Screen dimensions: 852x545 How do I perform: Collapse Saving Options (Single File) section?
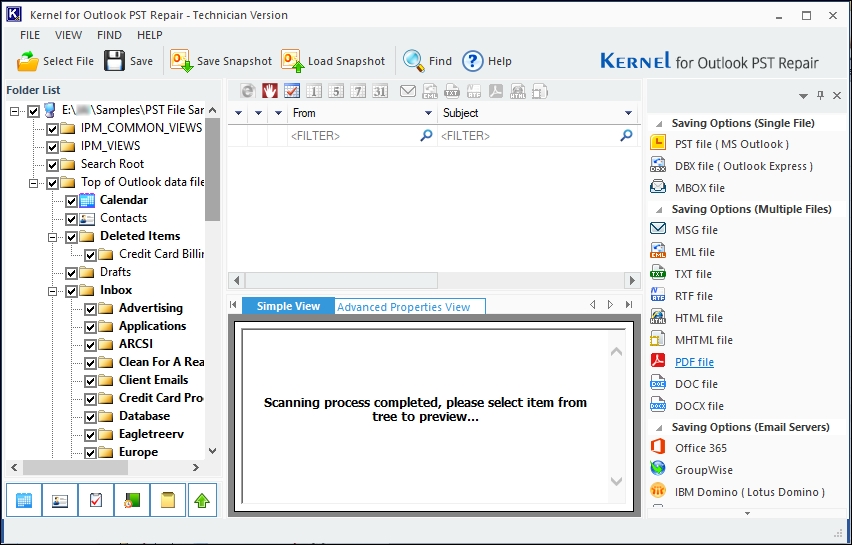[659, 124]
